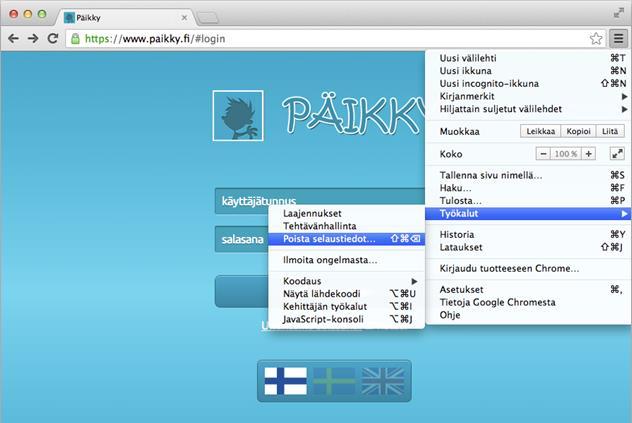Choose Uusi ikkuna
This screenshot has height=423, width=632.
coord(528,71)
